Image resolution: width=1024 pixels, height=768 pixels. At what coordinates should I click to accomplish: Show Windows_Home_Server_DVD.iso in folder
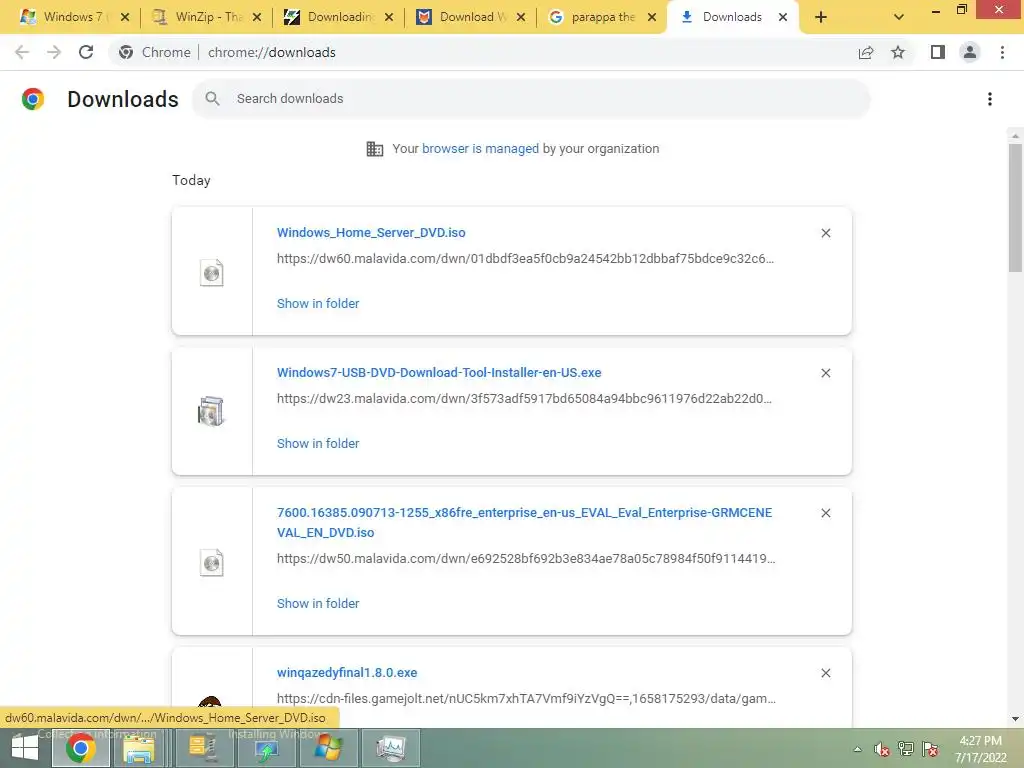tap(318, 304)
